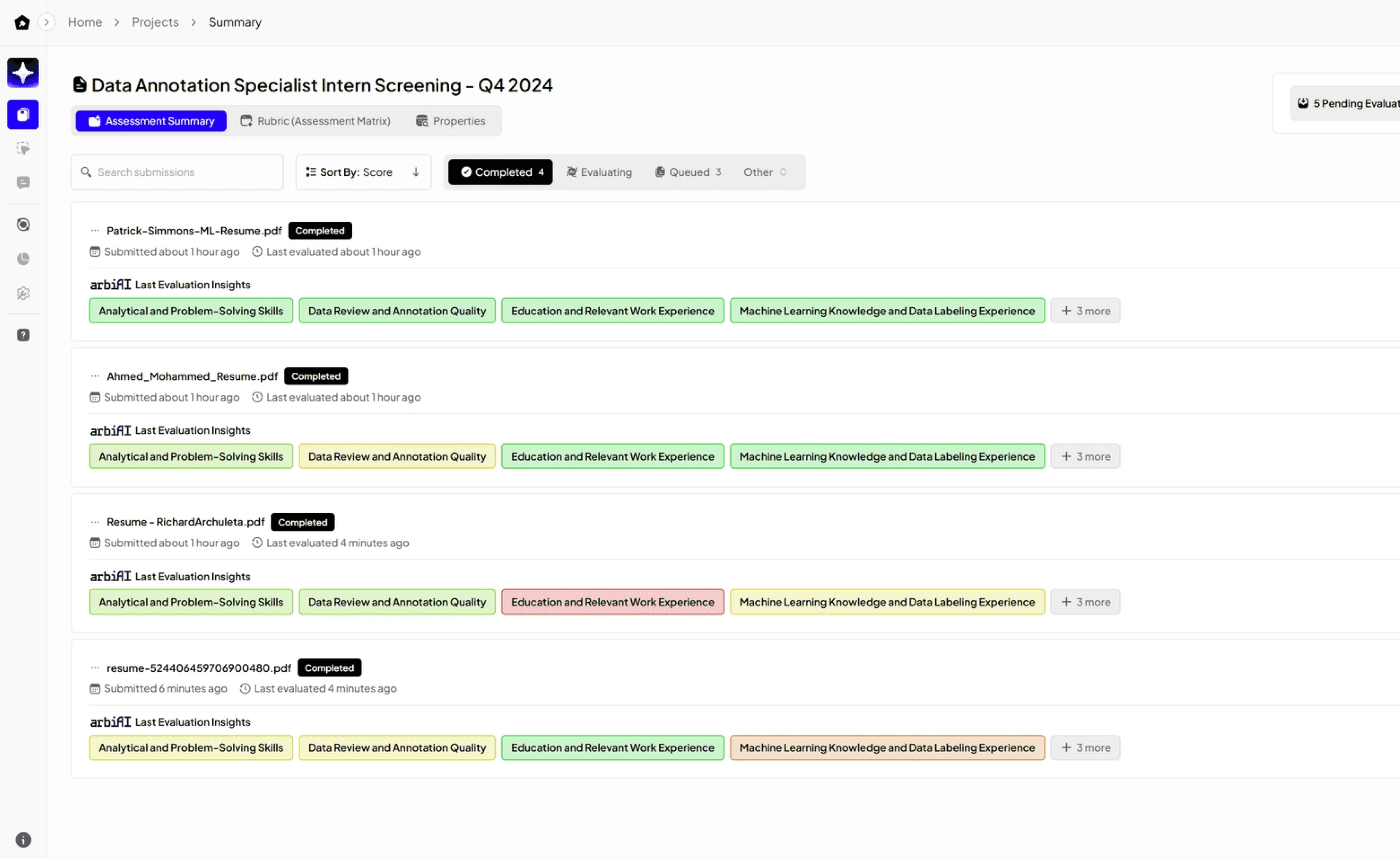Click Completed badge on Ahmed_Mohammed resume

tap(316, 376)
